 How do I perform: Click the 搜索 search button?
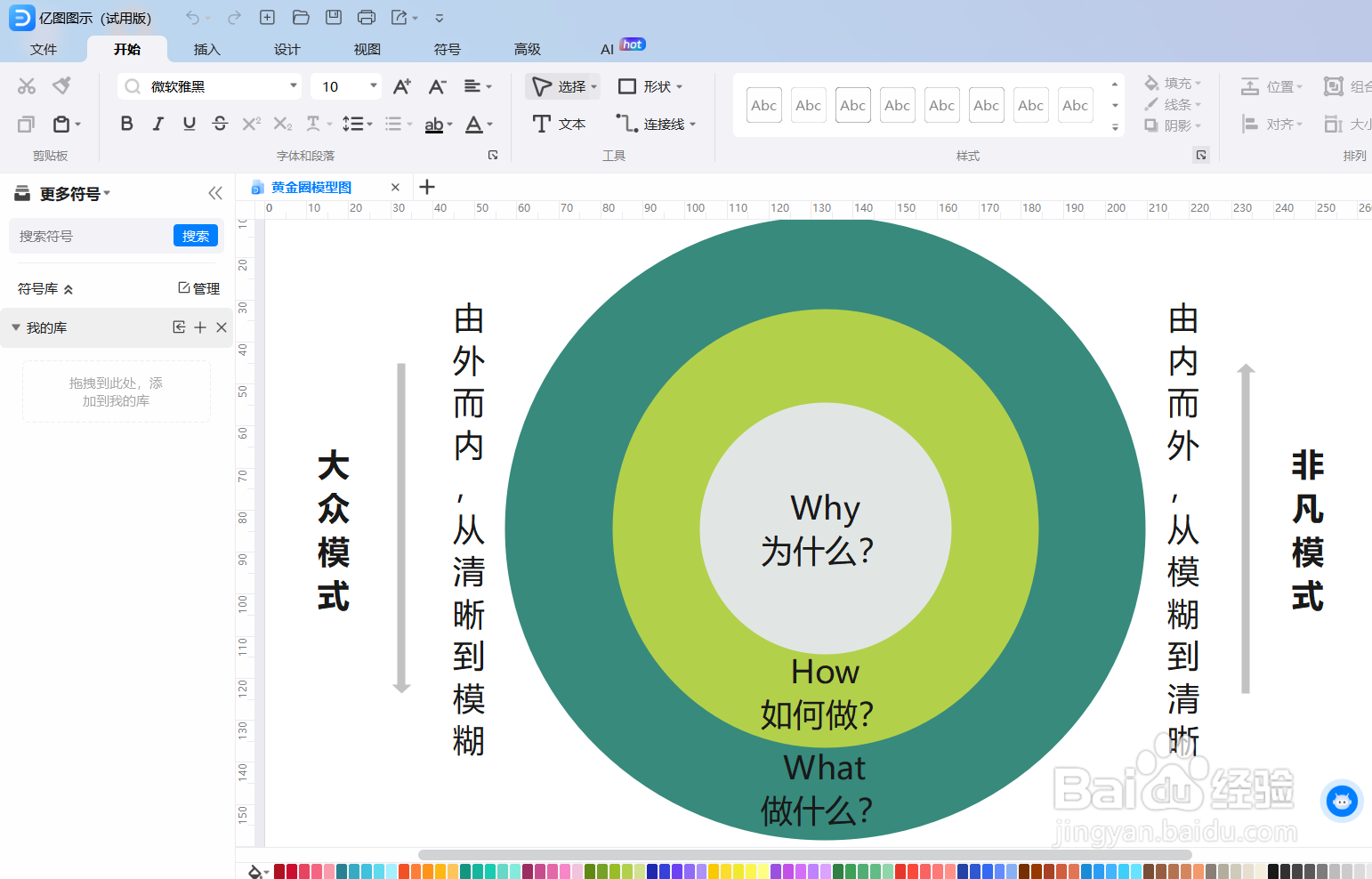[x=196, y=236]
